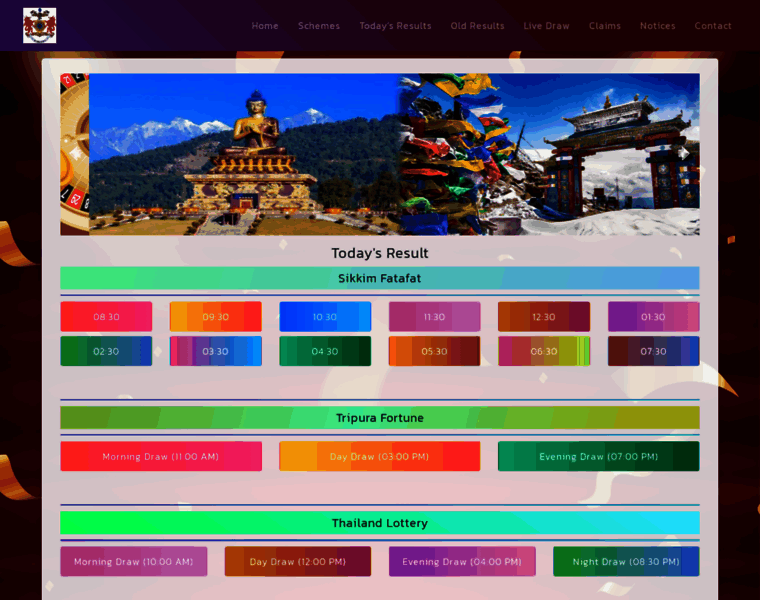Select Sikkim Fatafat 11:30 result
The width and height of the screenshot is (760, 600).
[435, 316]
